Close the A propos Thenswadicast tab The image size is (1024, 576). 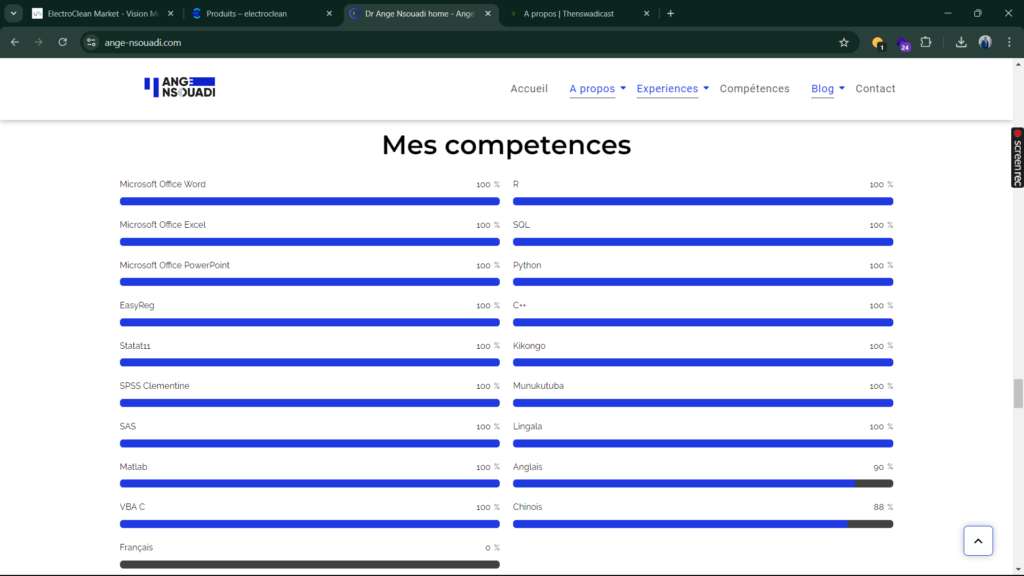click(x=647, y=13)
